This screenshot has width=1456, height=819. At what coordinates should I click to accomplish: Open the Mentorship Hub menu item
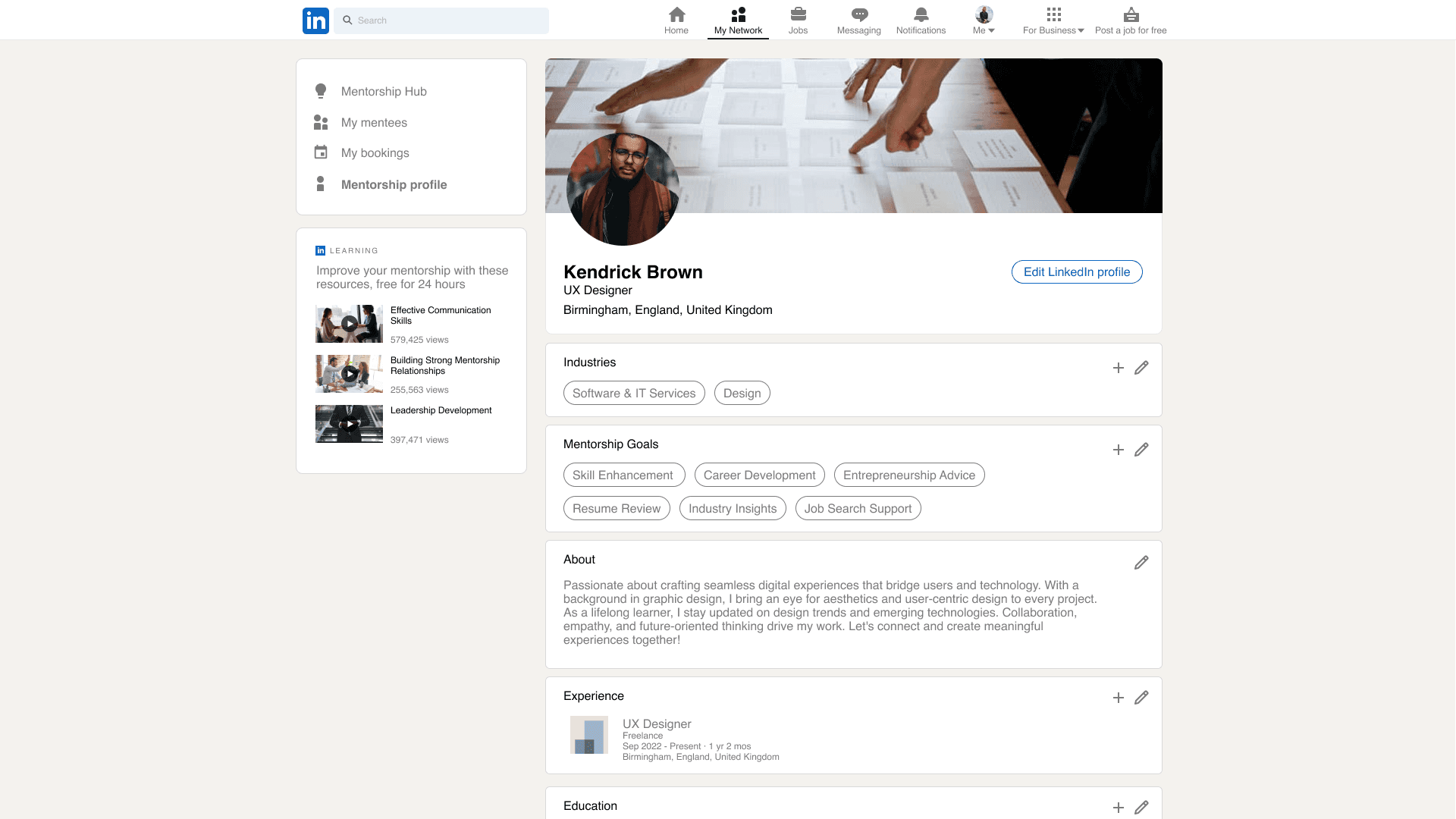[x=384, y=91]
